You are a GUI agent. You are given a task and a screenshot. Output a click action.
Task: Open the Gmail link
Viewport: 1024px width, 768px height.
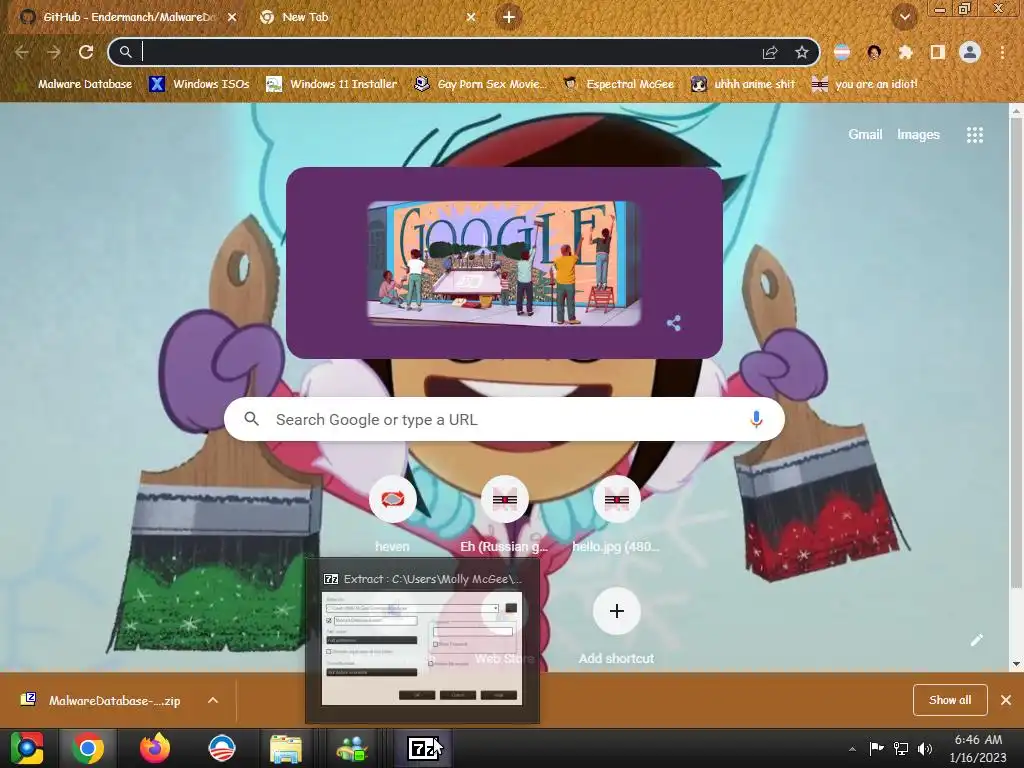click(x=865, y=135)
